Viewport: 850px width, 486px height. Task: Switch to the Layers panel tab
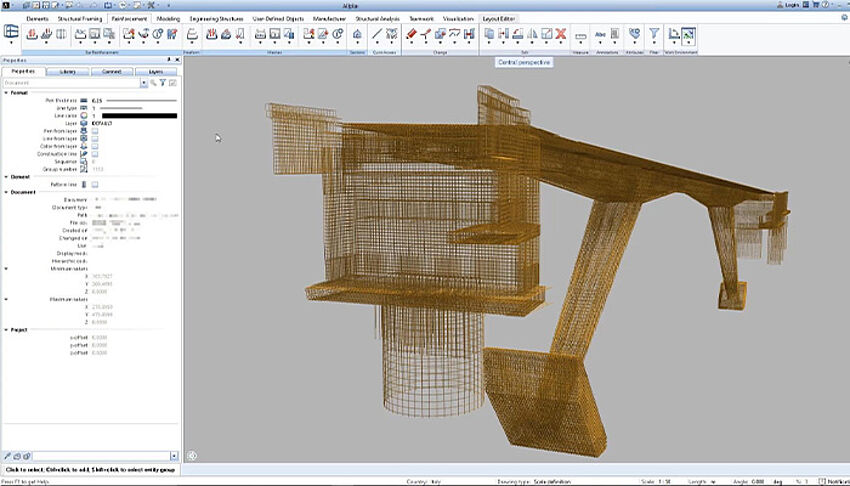point(155,72)
